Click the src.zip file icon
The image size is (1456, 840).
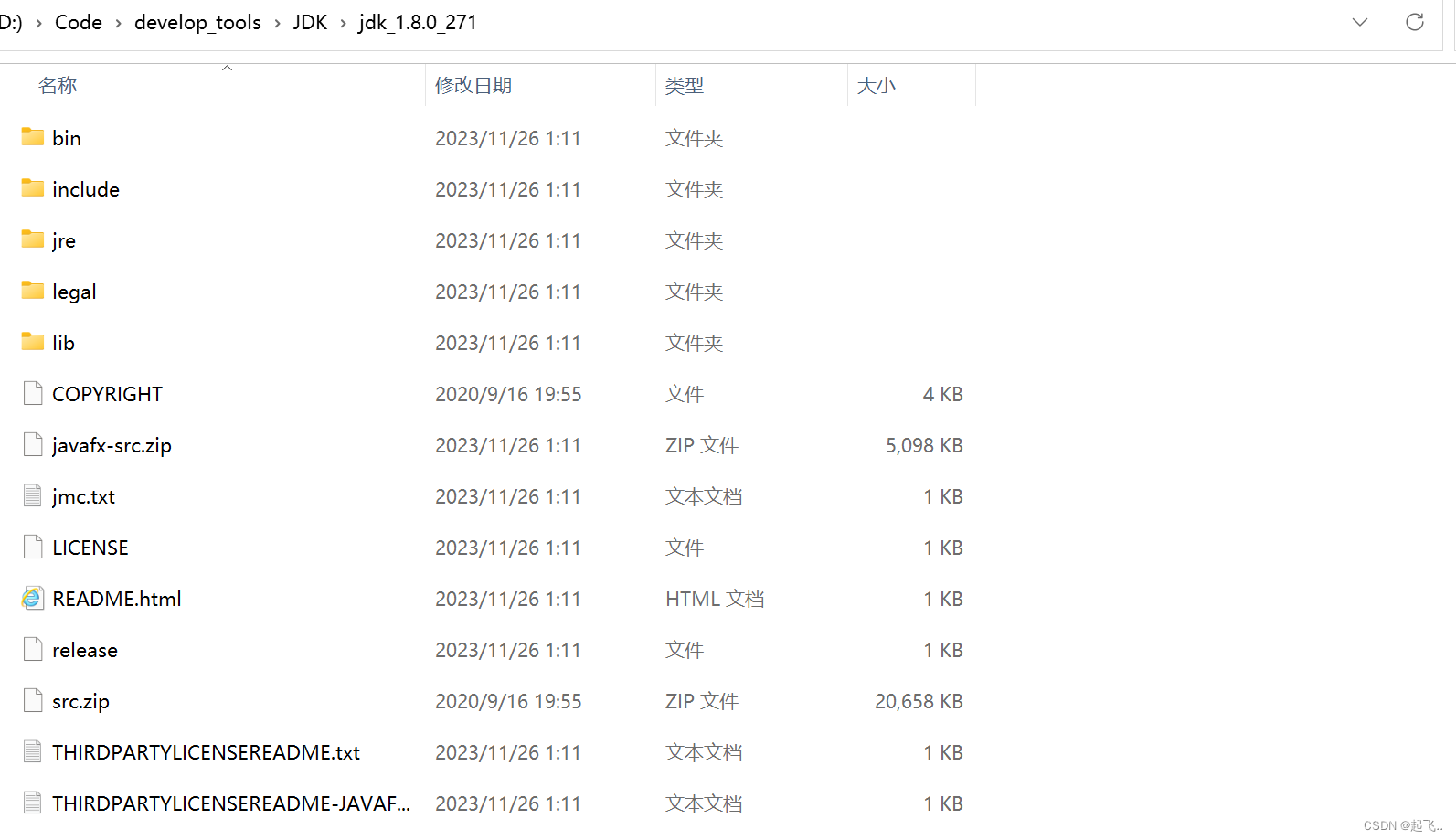pyautogui.click(x=33, y=700)
